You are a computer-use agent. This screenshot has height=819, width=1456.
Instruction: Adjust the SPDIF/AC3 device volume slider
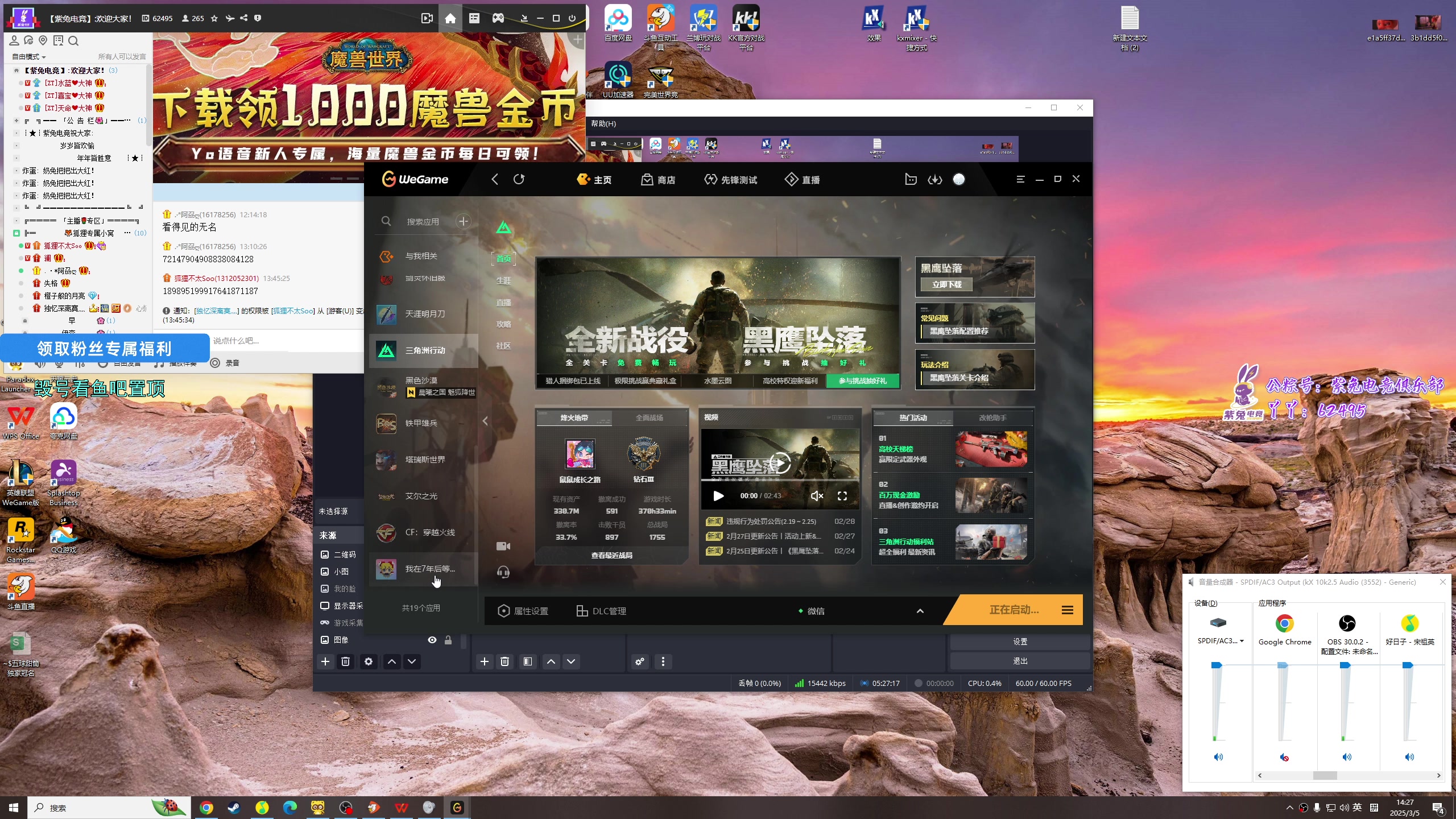pos(1217,665)
